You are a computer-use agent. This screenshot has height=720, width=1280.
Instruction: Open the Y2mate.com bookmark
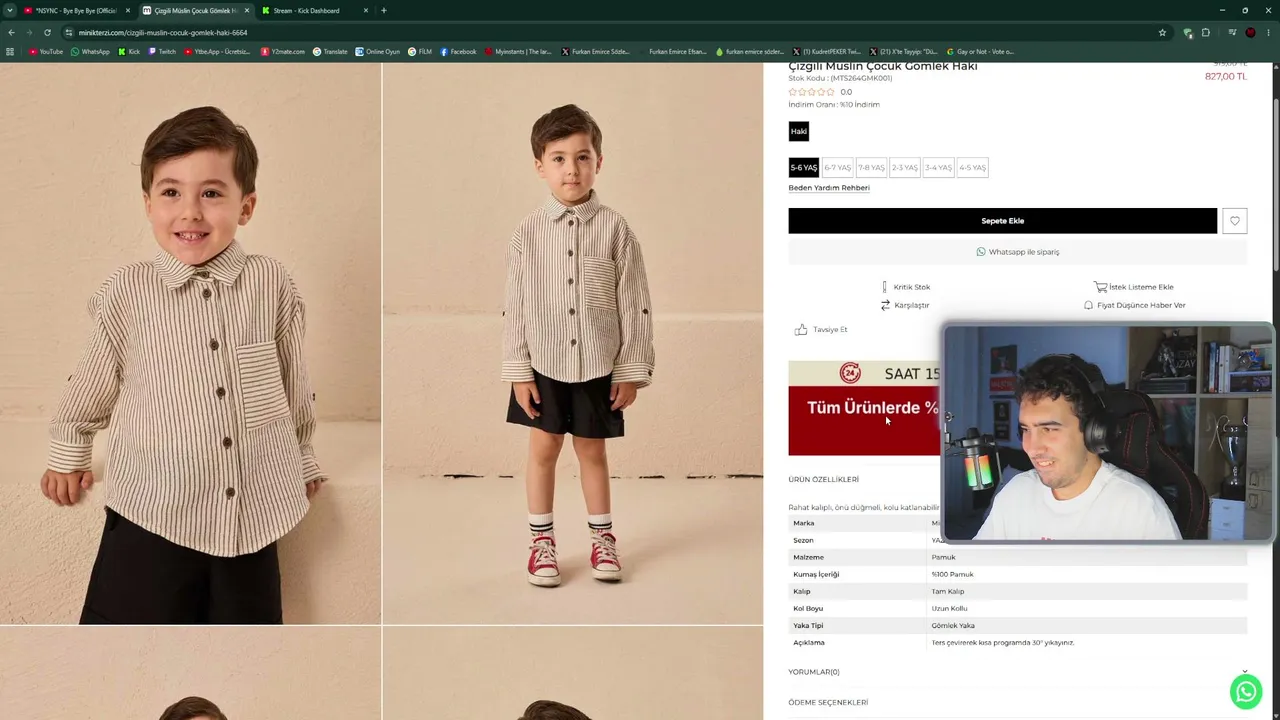coord(282,51)
